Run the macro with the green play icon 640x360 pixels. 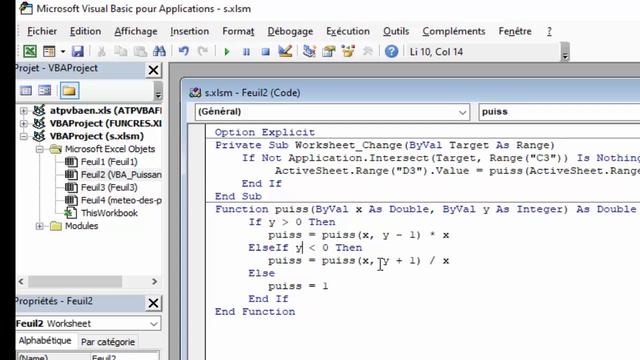coord(227,52)
